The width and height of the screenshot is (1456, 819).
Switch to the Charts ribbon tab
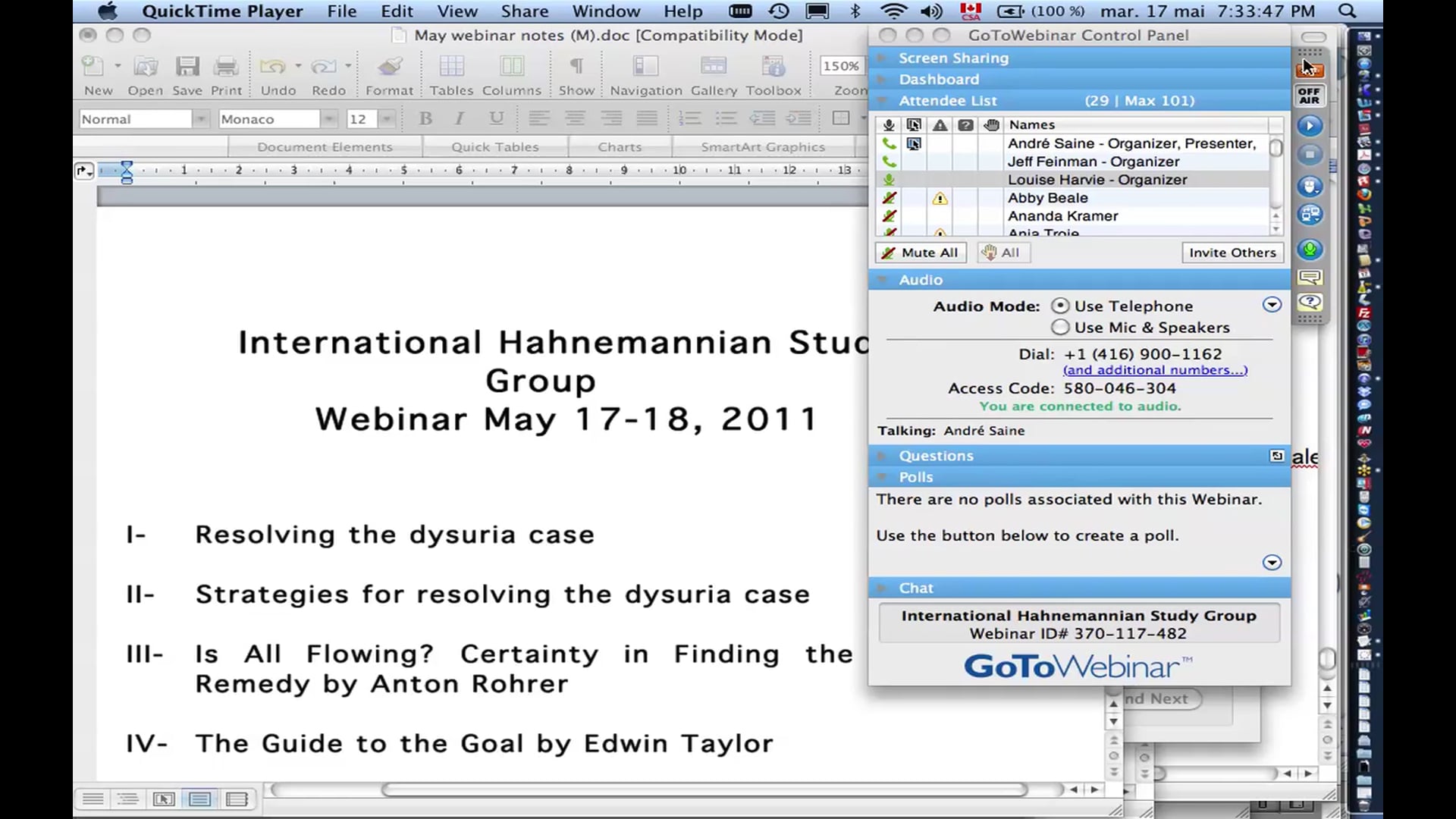pos(620,146)
